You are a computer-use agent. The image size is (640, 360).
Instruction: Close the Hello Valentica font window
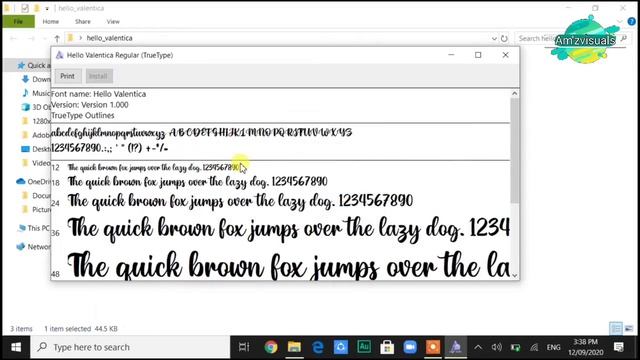pos(505,55)
